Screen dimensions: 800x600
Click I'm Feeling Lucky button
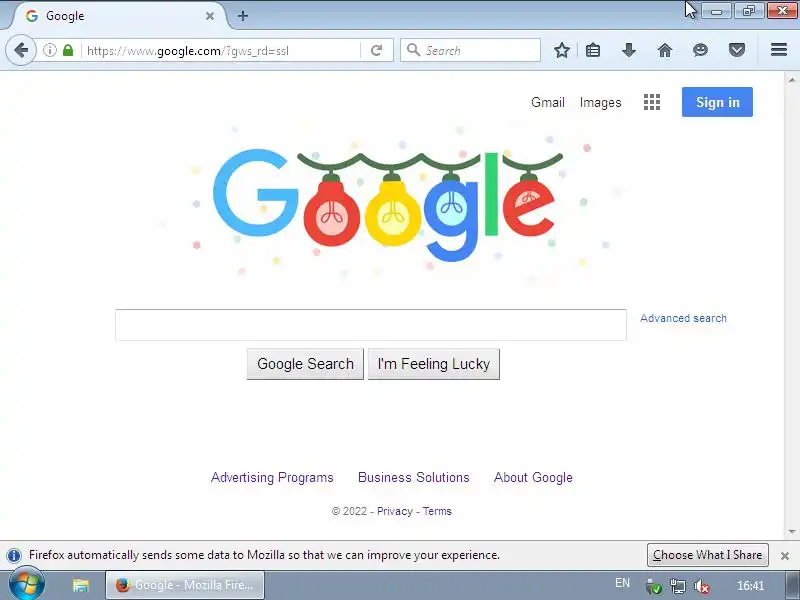pos(434,364)
